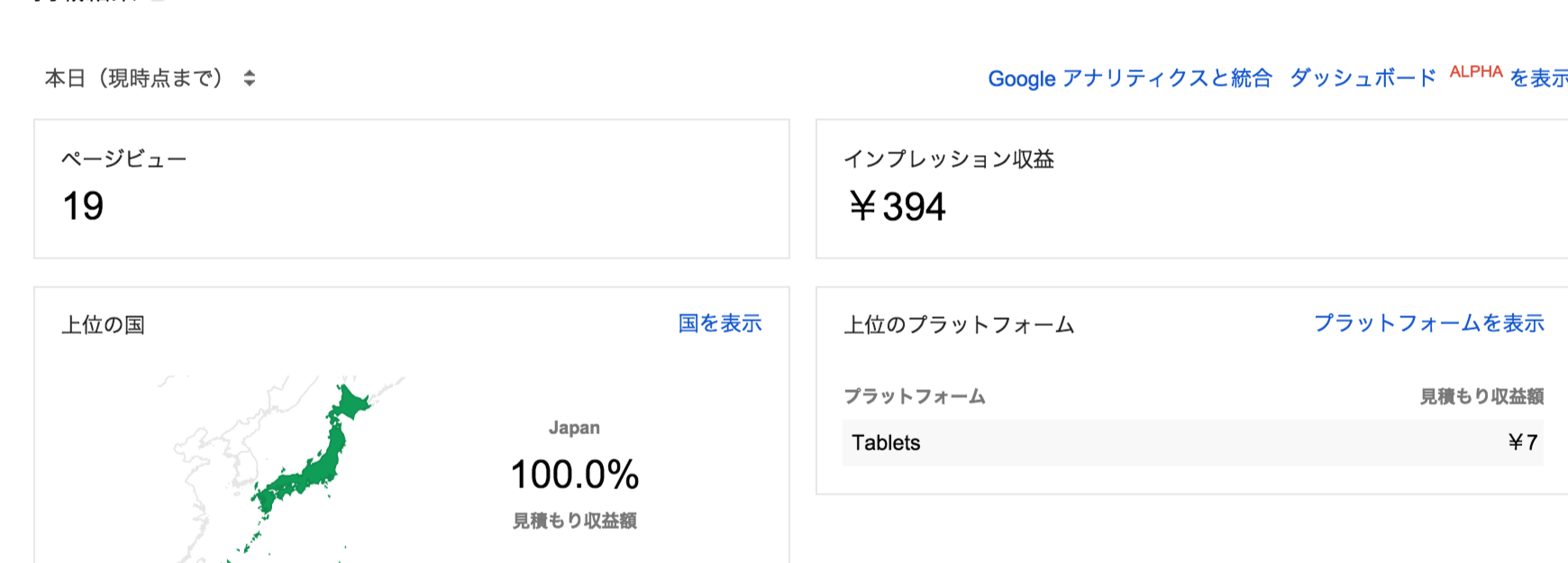Click the Japan country label
Screen dimensions: 1568x563
point(574,428)
